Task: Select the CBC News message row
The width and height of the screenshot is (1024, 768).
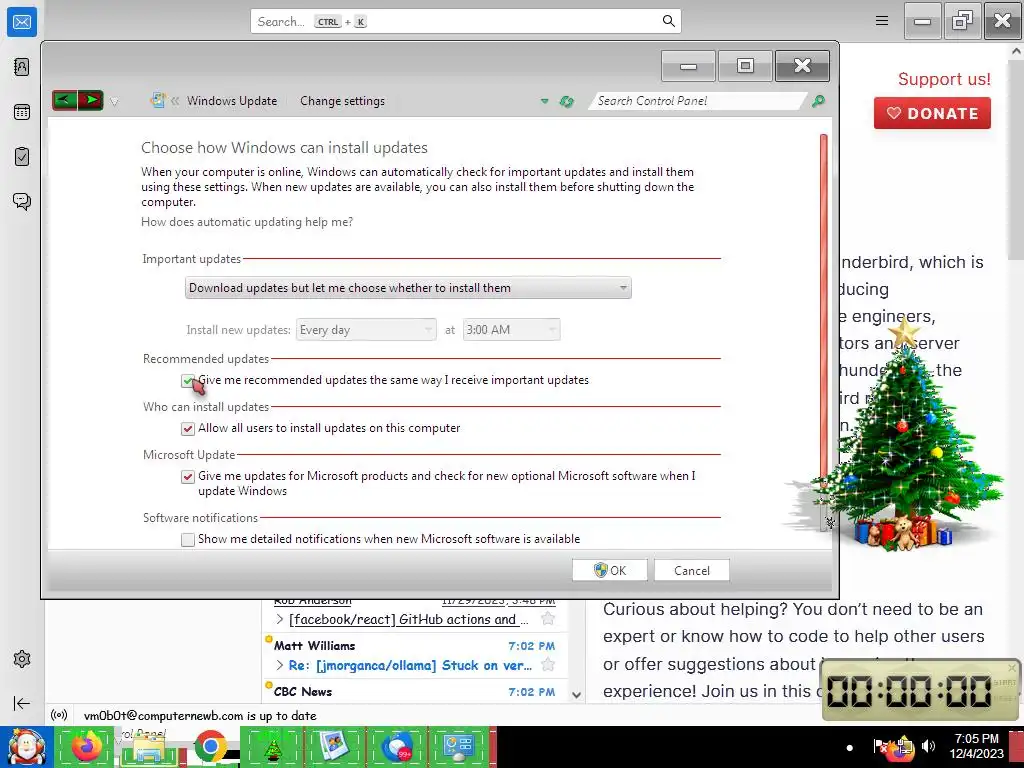Action: 415,692
